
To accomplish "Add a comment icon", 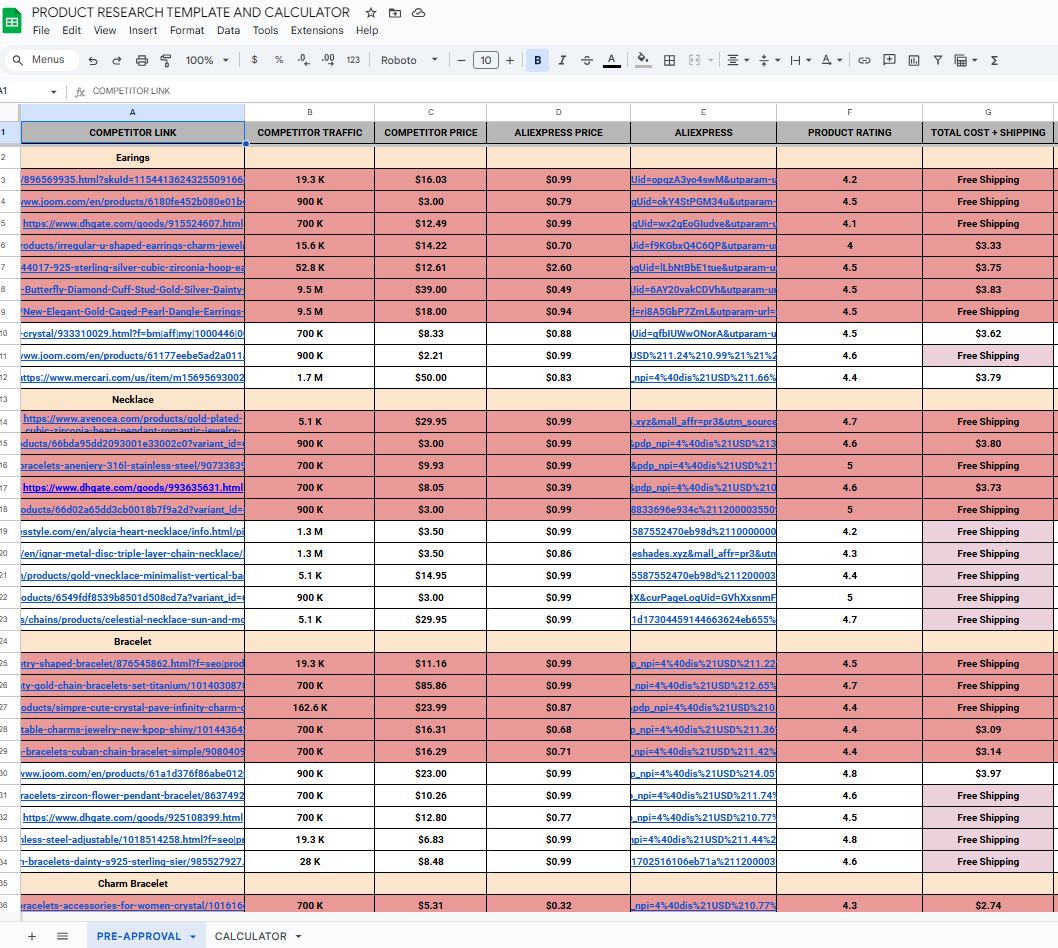I will [x=889, y=60].
